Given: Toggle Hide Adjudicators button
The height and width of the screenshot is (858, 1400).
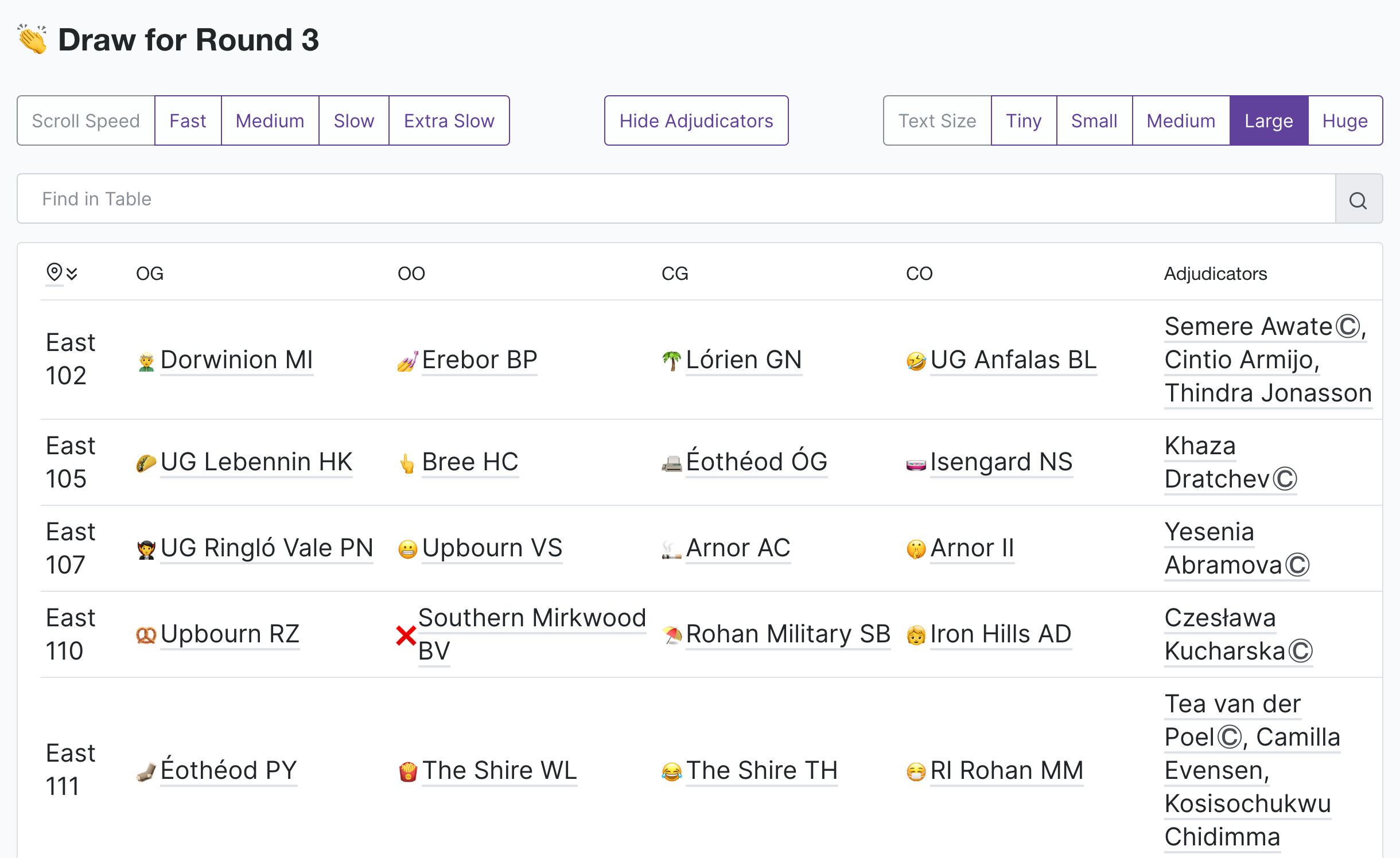Looking at the screenshot, I should point(696,120).
